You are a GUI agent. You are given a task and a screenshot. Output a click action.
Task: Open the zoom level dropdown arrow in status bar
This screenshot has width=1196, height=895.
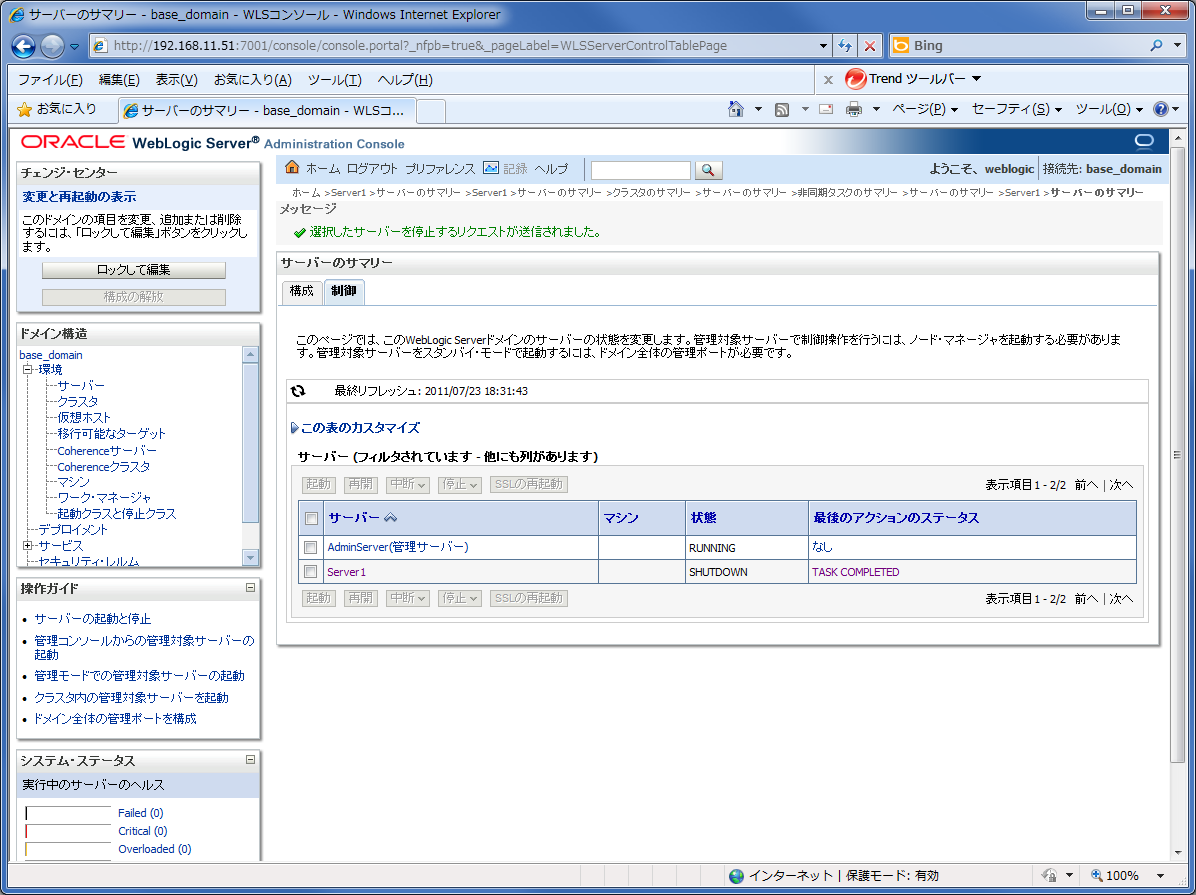1160,876
